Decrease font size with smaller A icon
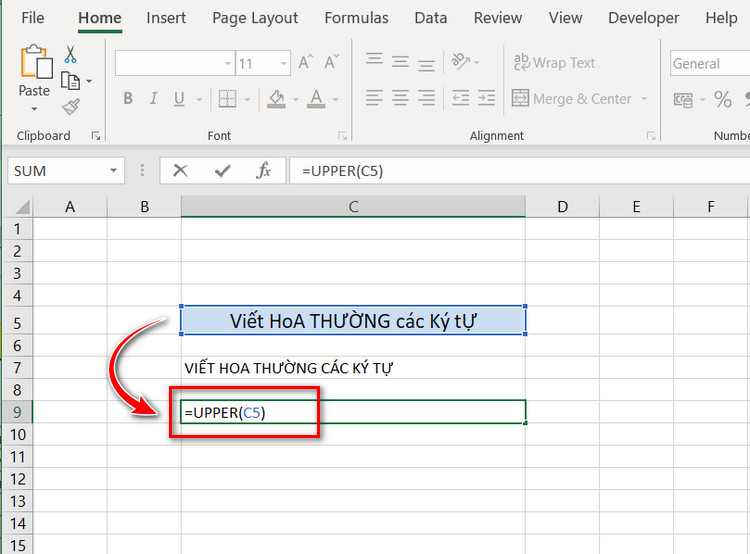The height and width of the screenshot is (554, 750). pyautogui.click(x=331, y=62)
